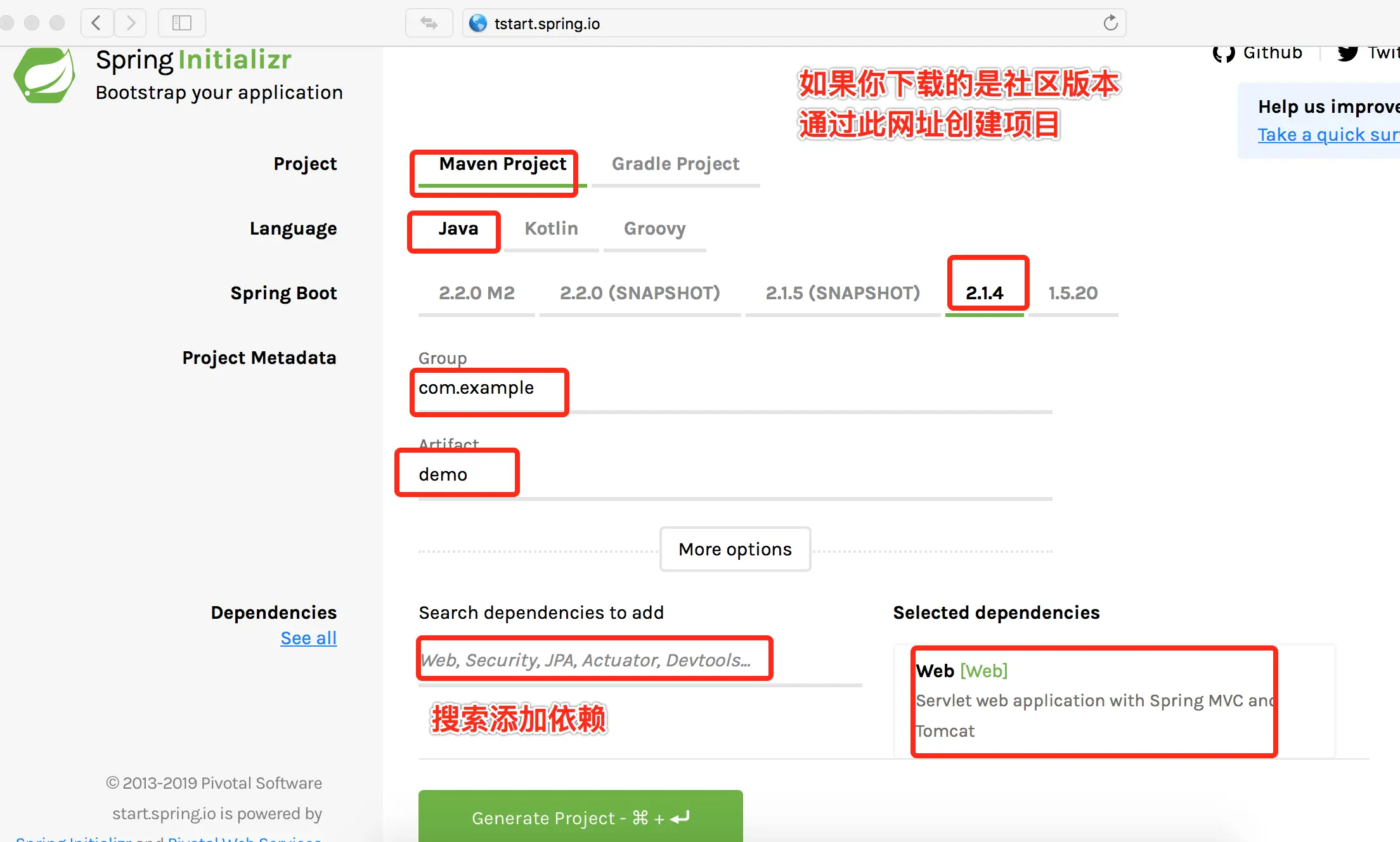Click the Twitter bird icon
The width and height of the screenshot is (1400, 842).
click(x=1347, y=53)
